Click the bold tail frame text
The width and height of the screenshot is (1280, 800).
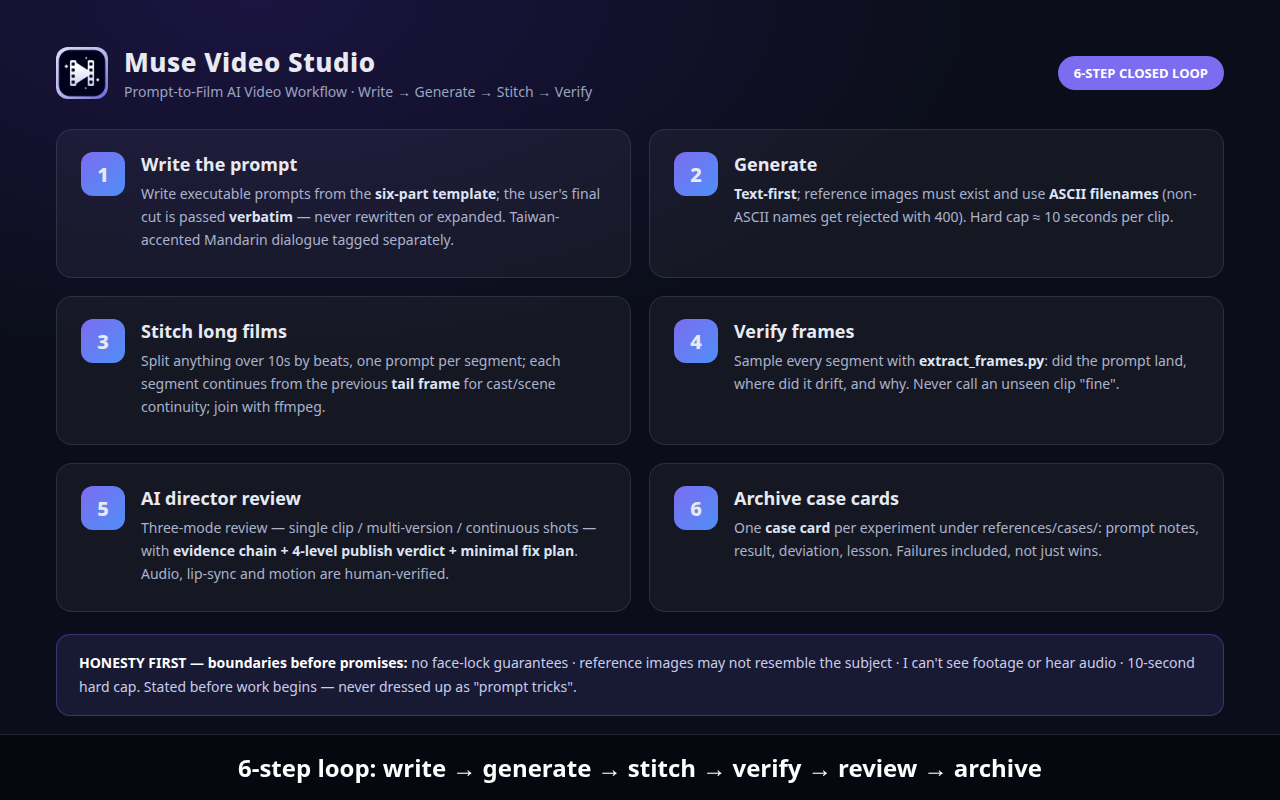[426, 384]
